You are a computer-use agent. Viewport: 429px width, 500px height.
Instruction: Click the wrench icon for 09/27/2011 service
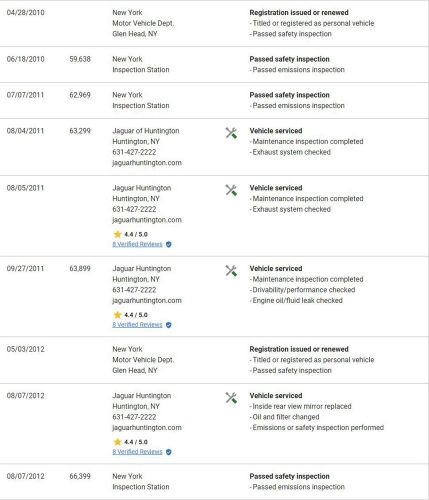point(231,271)
